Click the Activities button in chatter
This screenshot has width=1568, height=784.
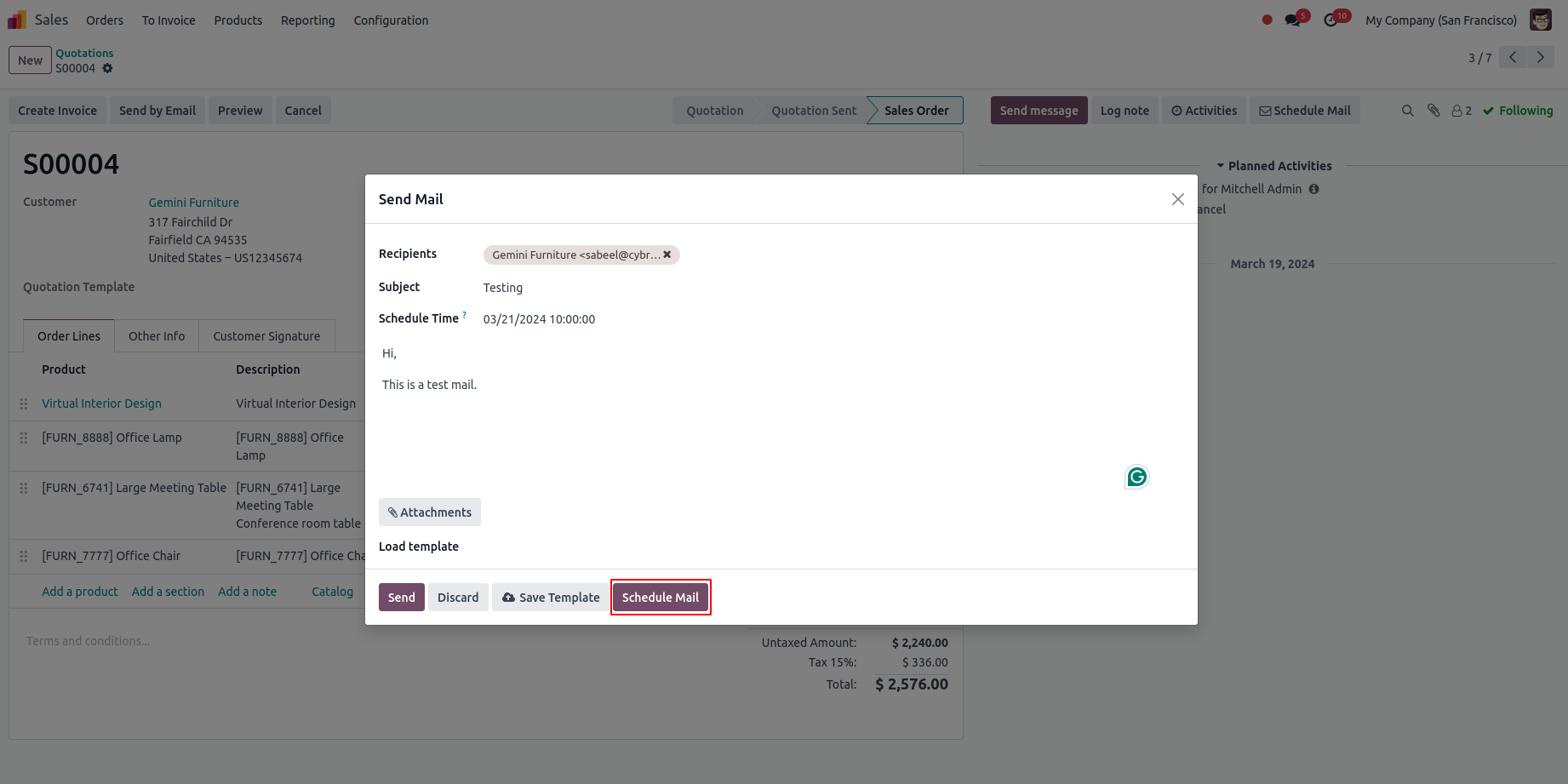click(x=1204, y=111)
